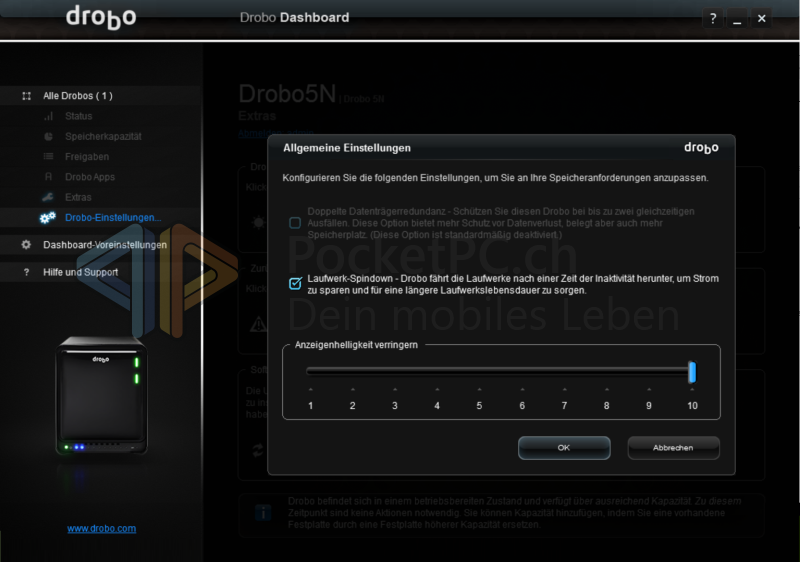
Task: Set brightness slider to tick 7
Action: pos(564,372)
